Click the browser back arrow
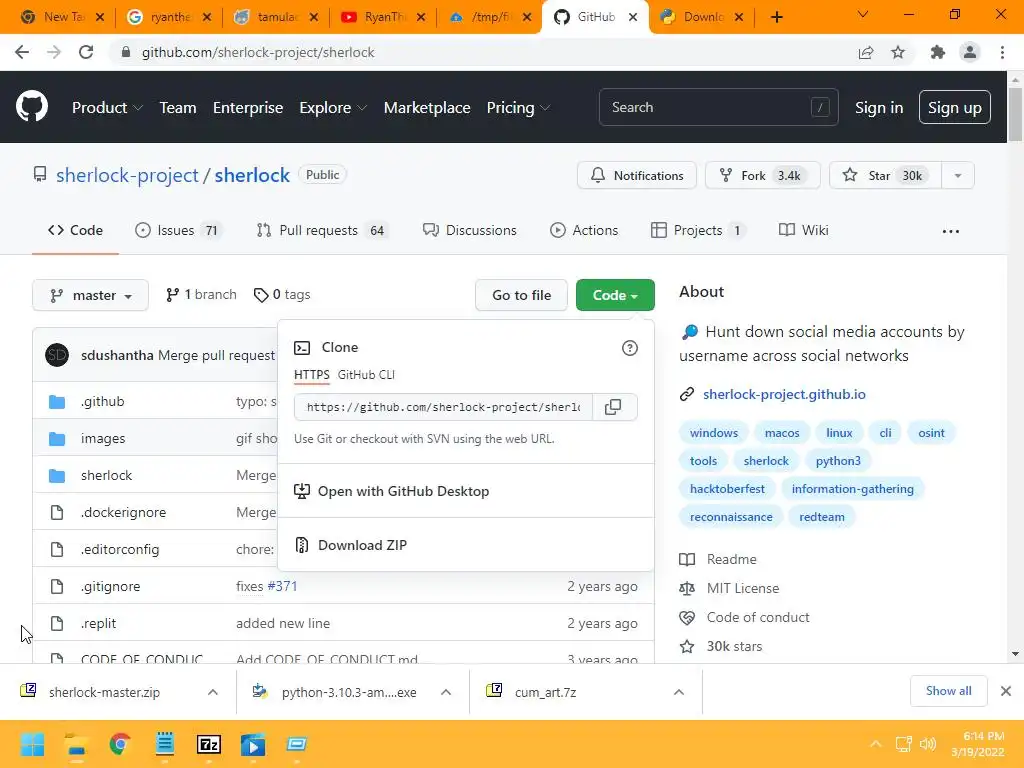 (x=22, y=52)
